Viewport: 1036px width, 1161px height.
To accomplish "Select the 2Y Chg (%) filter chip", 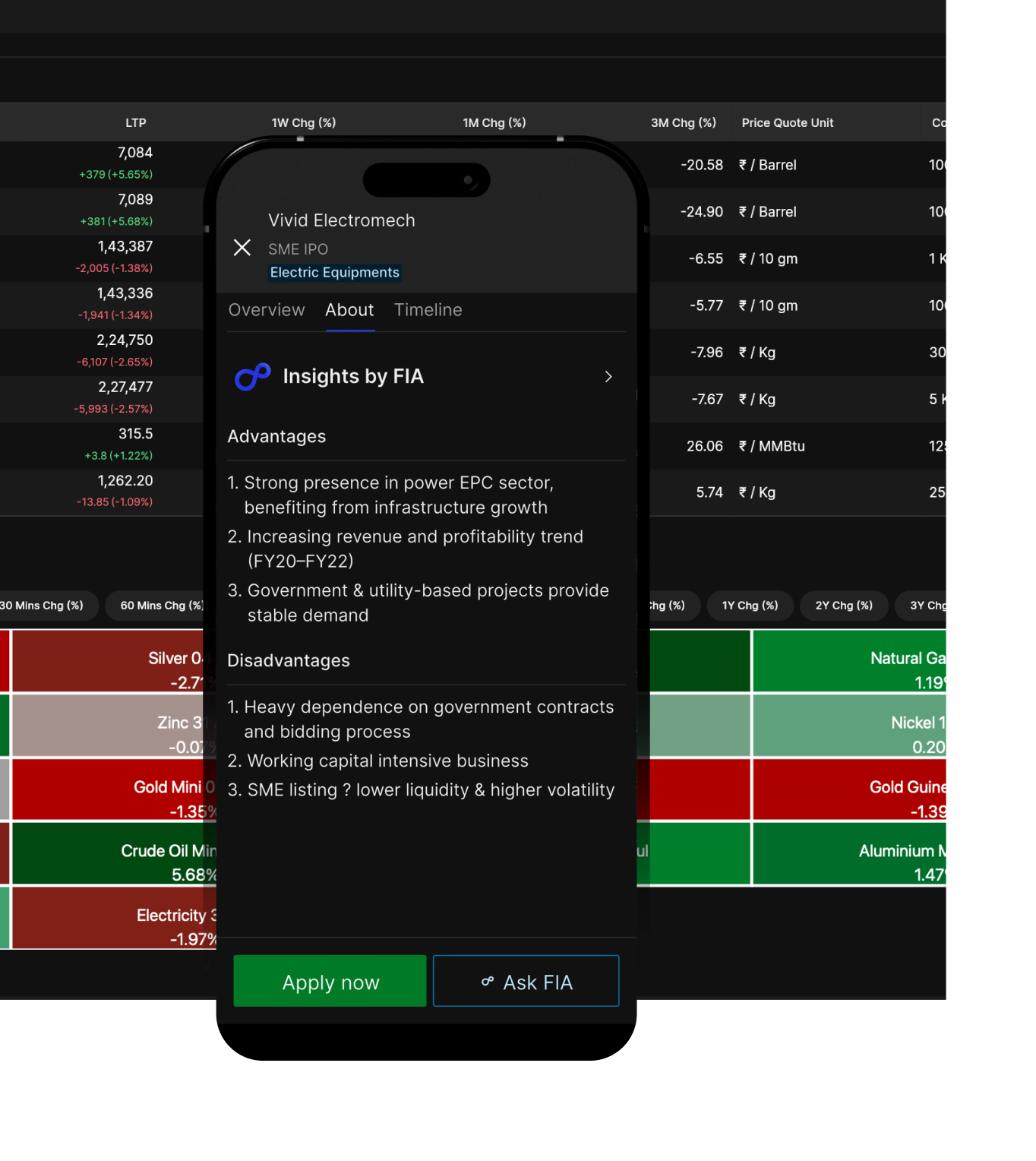I will [844, 606].
